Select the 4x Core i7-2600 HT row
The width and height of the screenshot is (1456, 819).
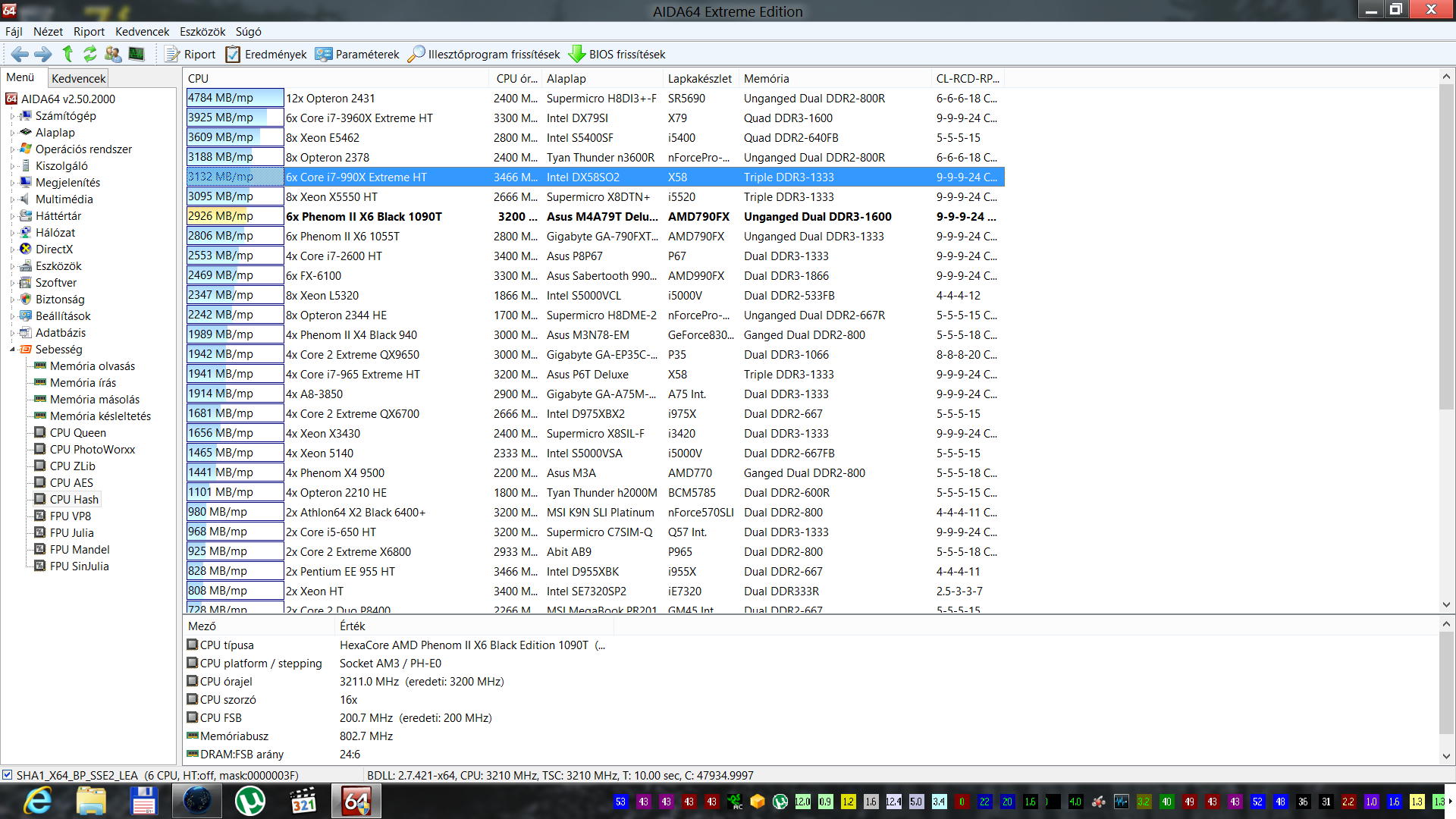click(595, 256)
